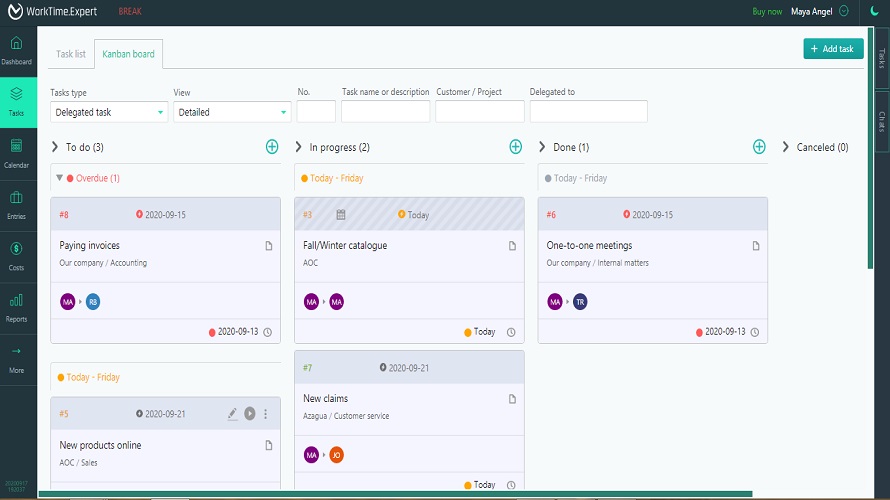
Task: Open the View dropdown set to Detailed
Action: pyautogui.click(x=232, y=112)
